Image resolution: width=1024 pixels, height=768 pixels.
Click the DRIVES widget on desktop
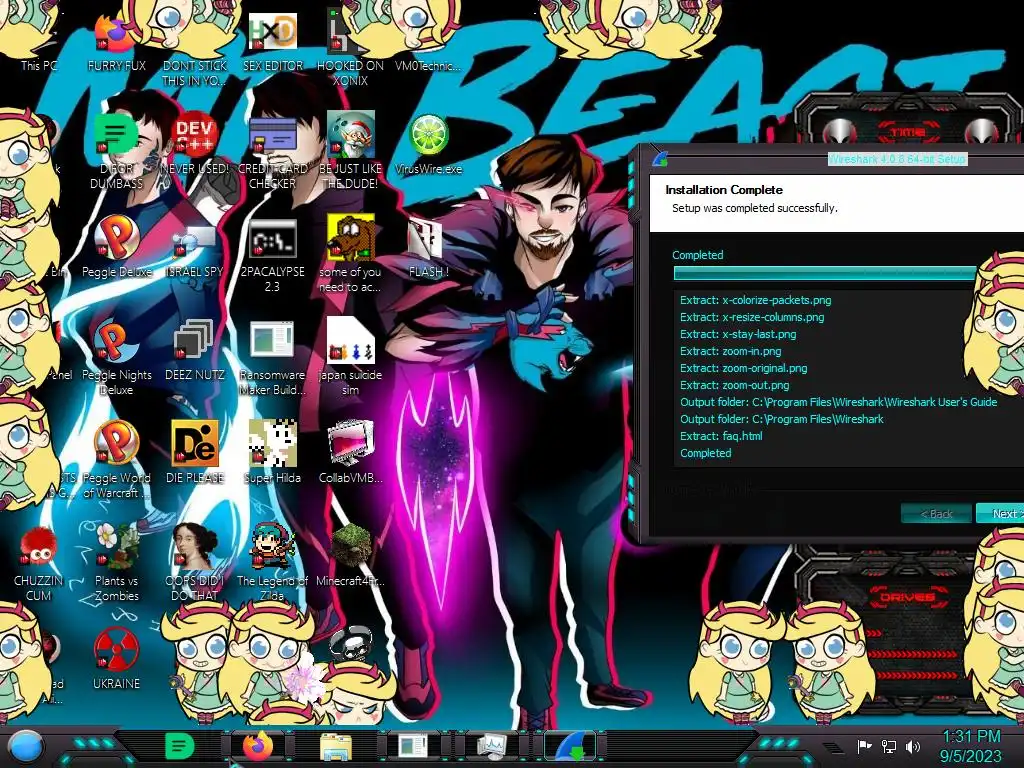coord(907,596)
